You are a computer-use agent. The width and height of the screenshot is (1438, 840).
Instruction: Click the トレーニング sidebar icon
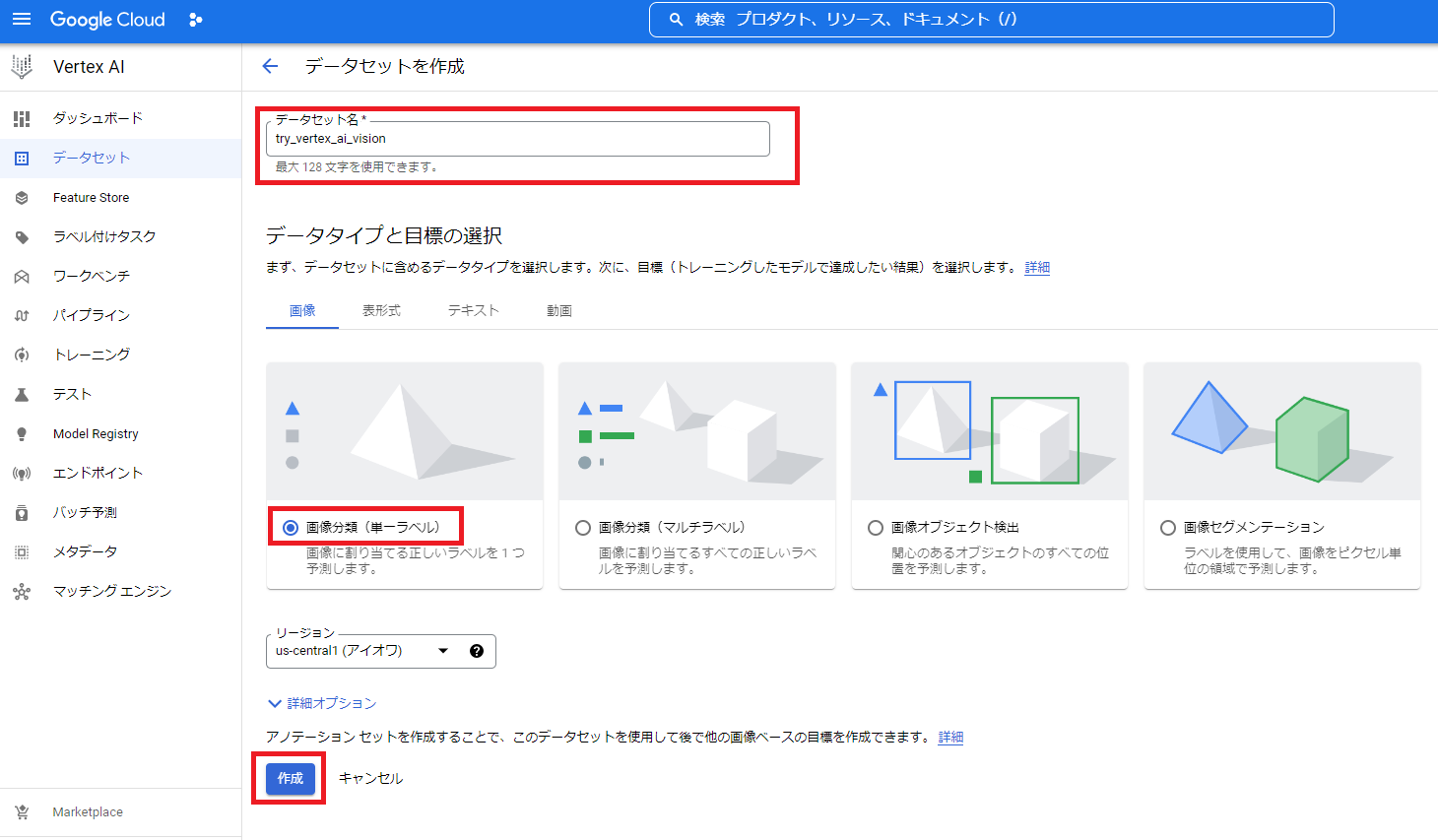click(x=22, y=355)
